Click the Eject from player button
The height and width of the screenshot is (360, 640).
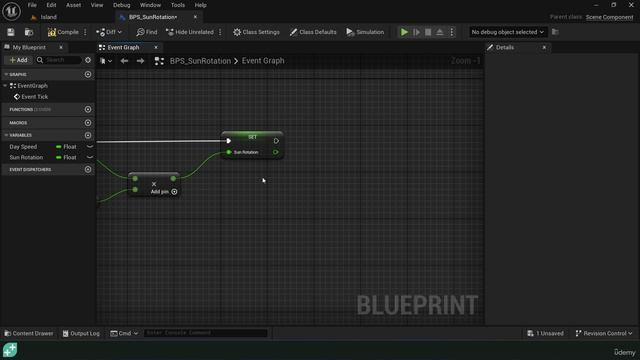(440, 32)
